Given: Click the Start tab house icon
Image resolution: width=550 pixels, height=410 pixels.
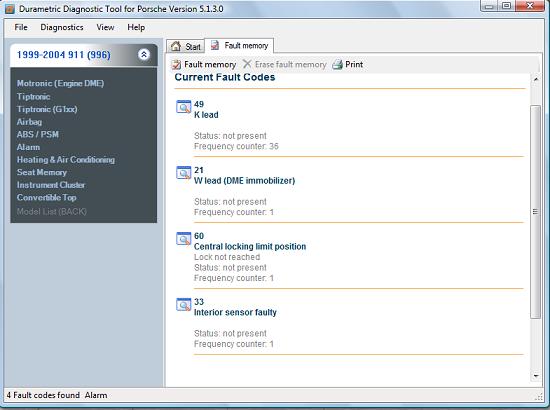Looking at the screenshot, I should click(176, 46).
